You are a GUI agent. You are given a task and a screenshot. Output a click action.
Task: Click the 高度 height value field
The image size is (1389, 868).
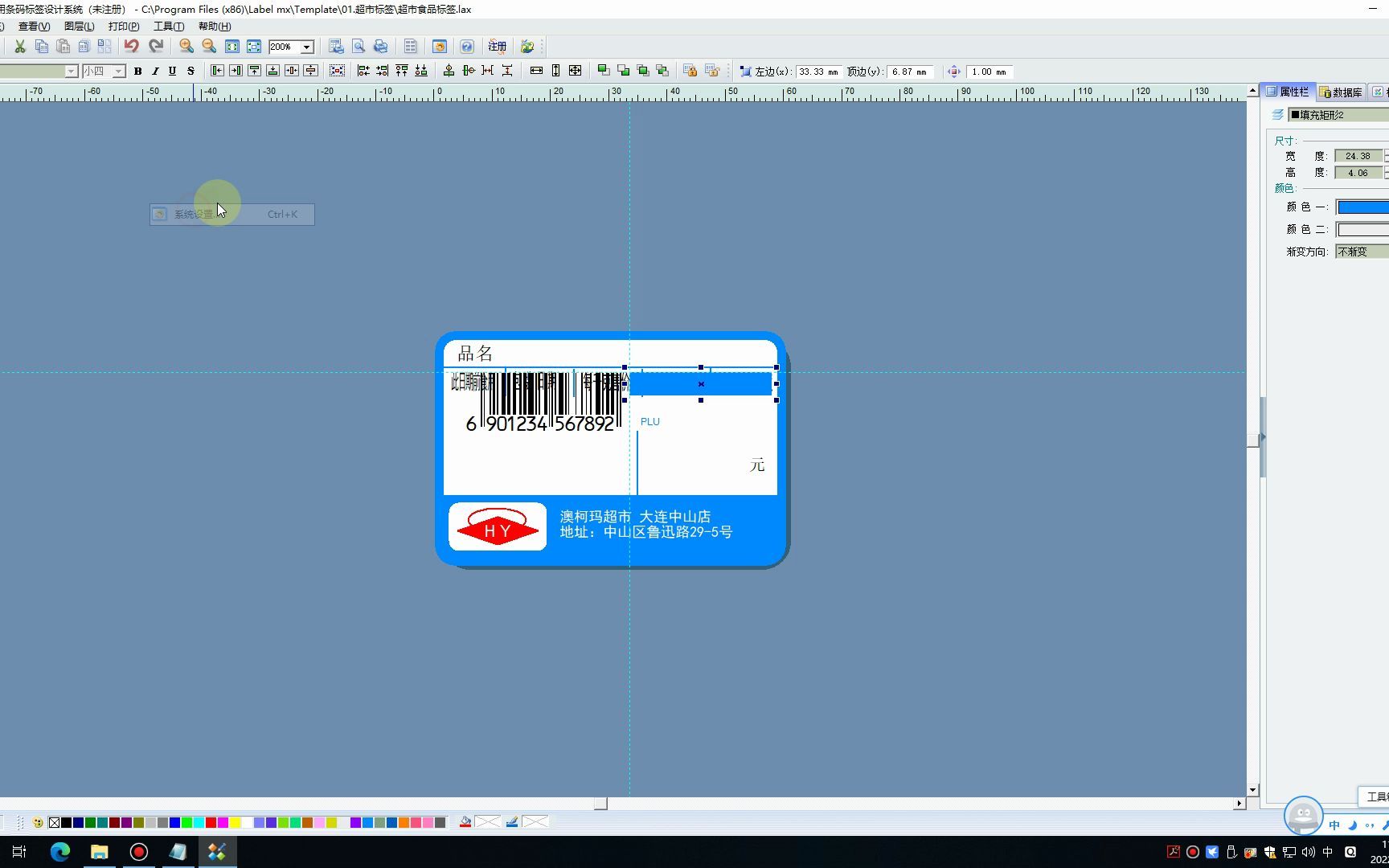click(1358, 173)
